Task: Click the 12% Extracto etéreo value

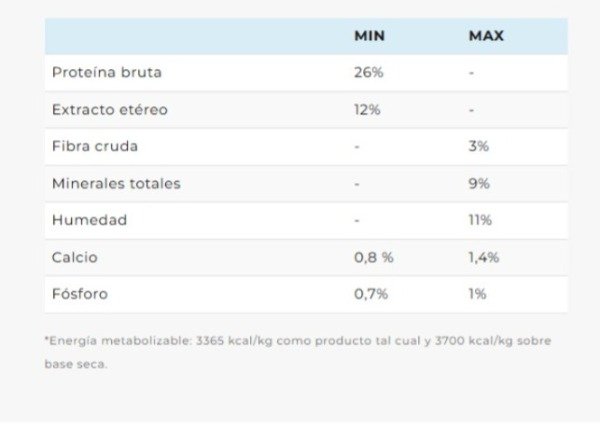Action: (x=367, y=110)
